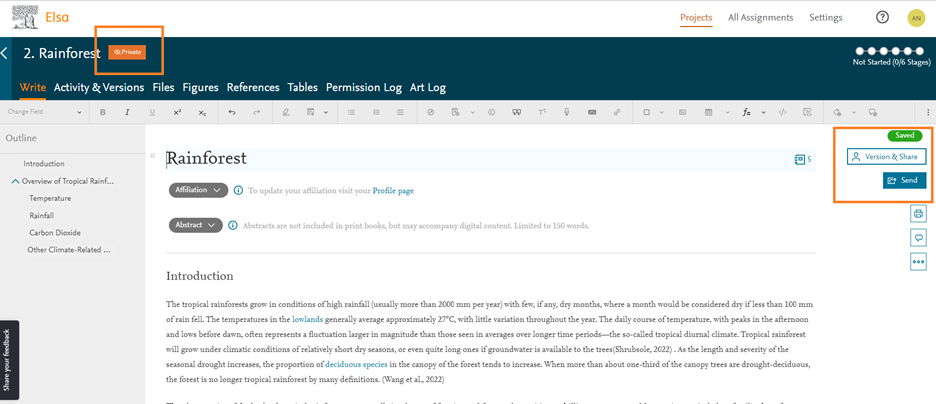Click the code brackets toolbar icon
The image size is (936, 404).
(x=782, y=112)
